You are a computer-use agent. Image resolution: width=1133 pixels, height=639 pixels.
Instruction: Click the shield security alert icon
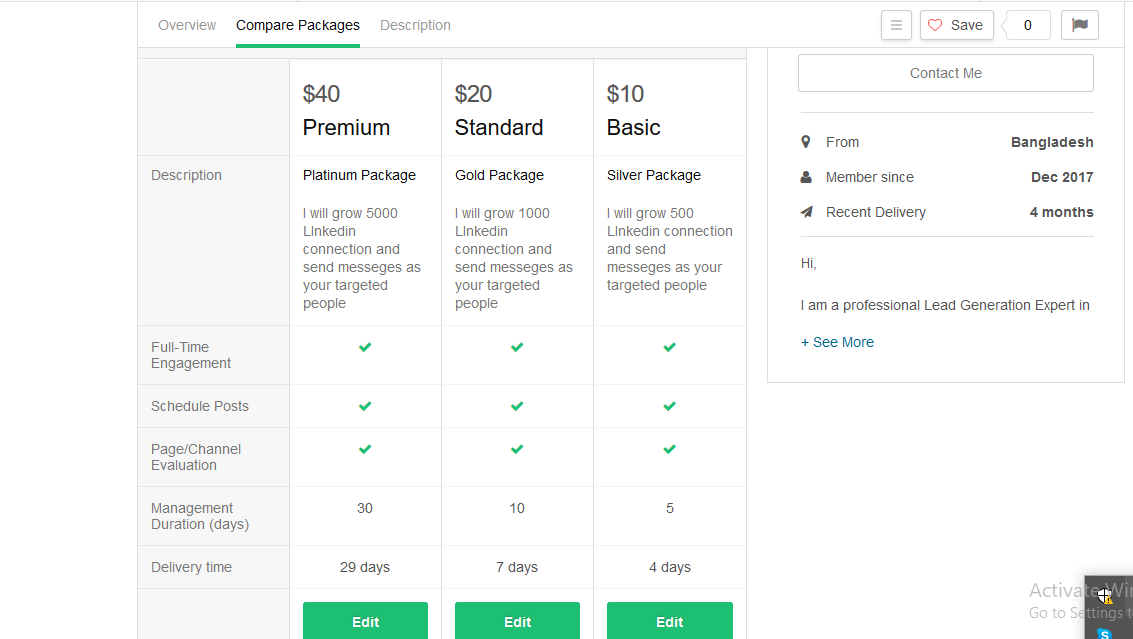coord(1103,595)
